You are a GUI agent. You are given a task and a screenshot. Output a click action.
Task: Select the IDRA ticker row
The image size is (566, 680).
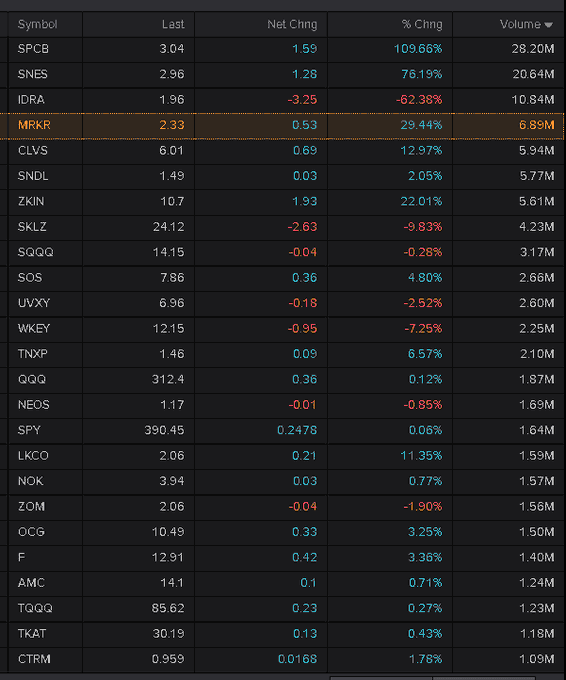point(282,100)
